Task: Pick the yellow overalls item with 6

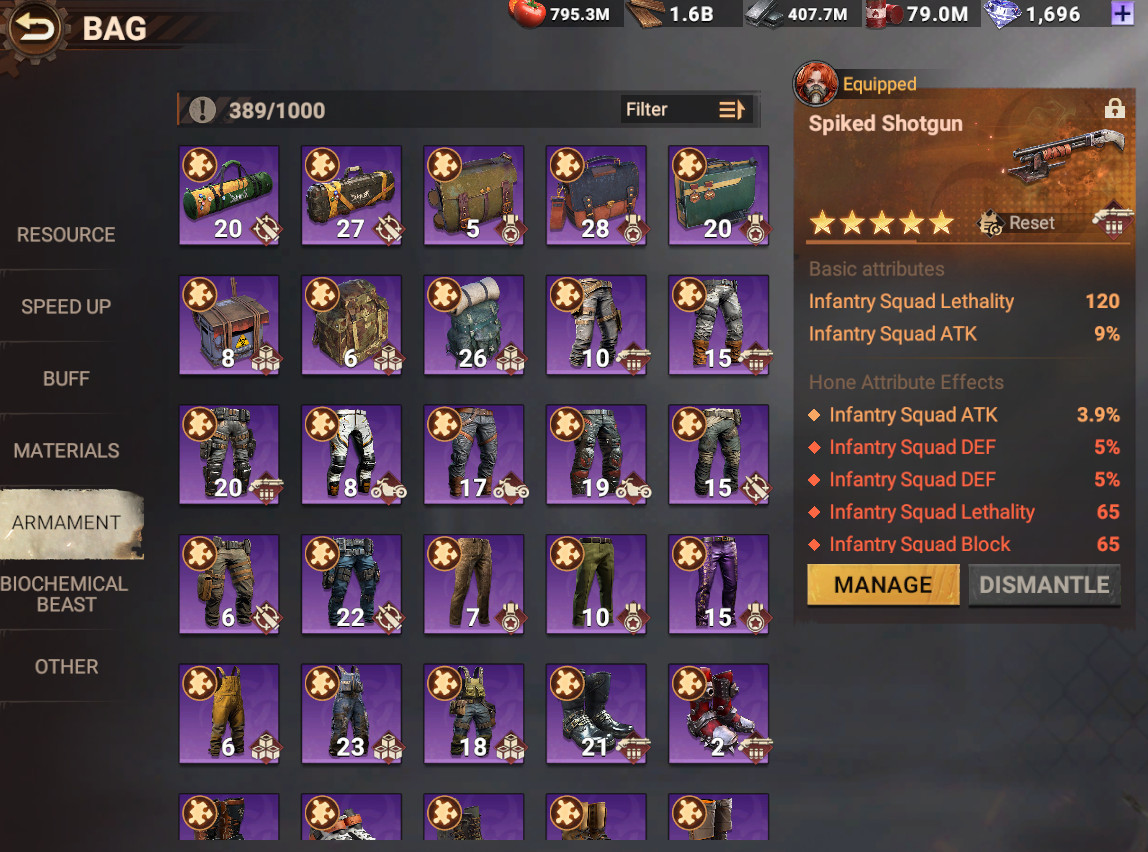Action: (x=229, y=714)
